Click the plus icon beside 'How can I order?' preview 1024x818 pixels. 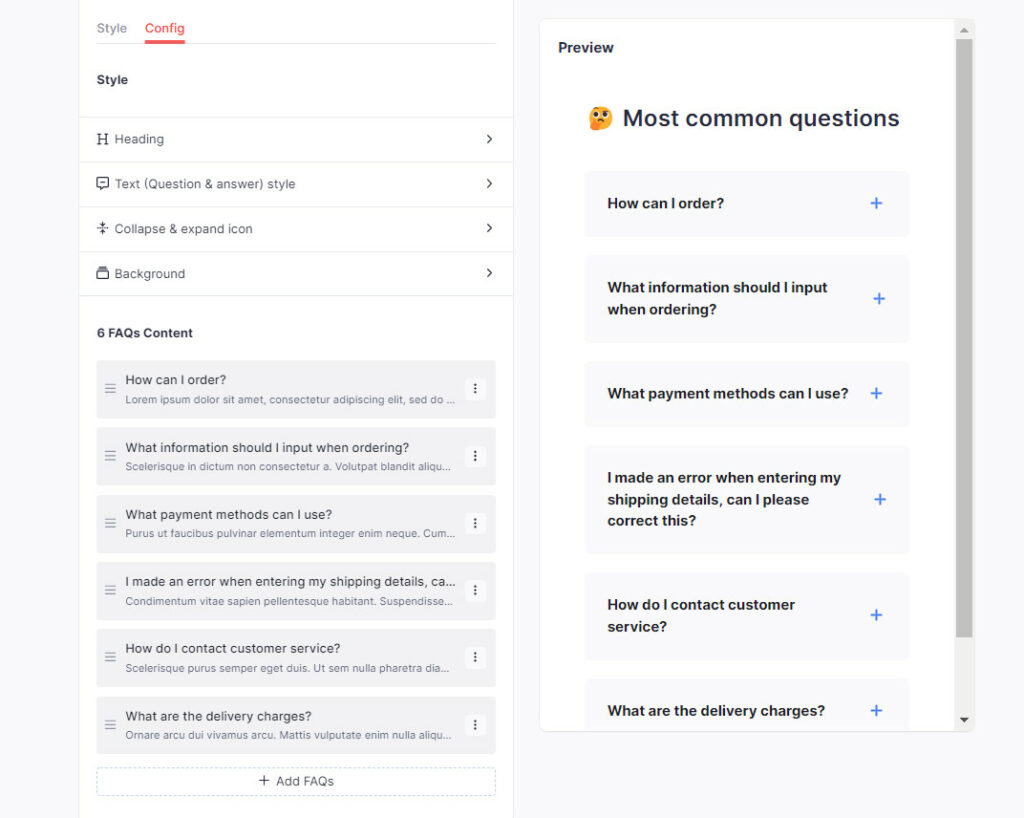[876, 204]
